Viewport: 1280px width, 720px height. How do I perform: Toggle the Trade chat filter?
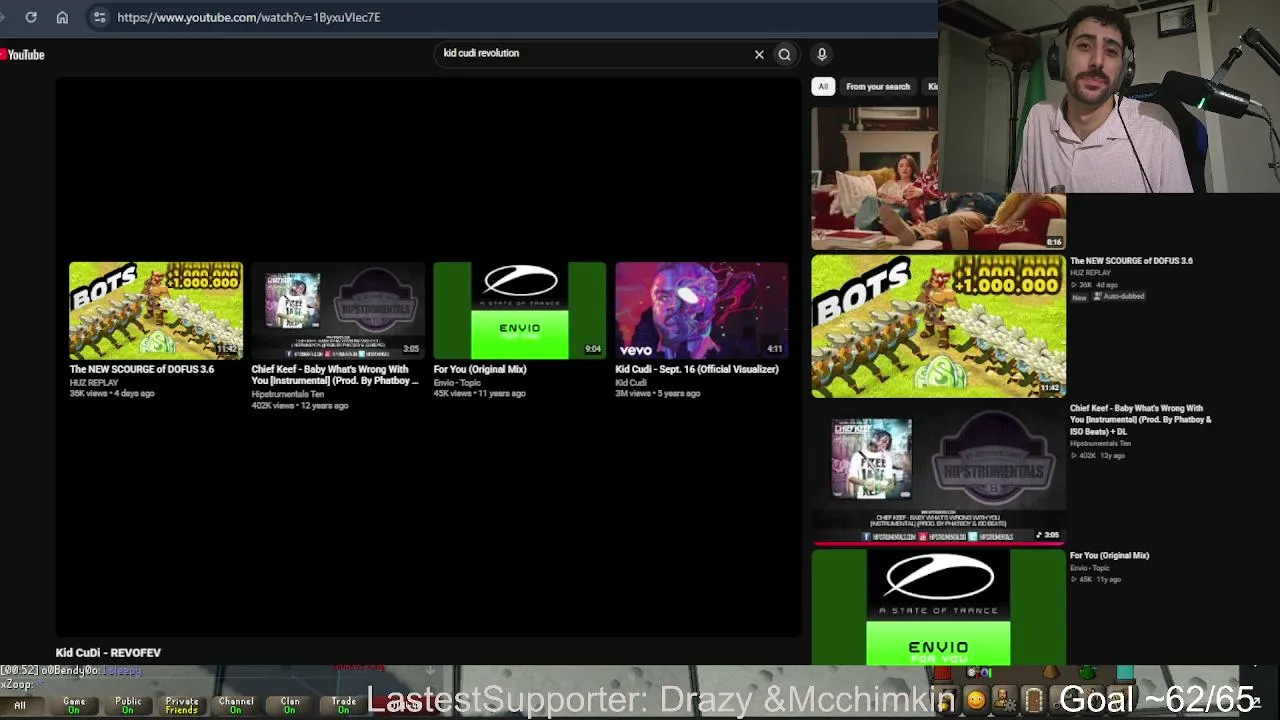tap(344, 706)
